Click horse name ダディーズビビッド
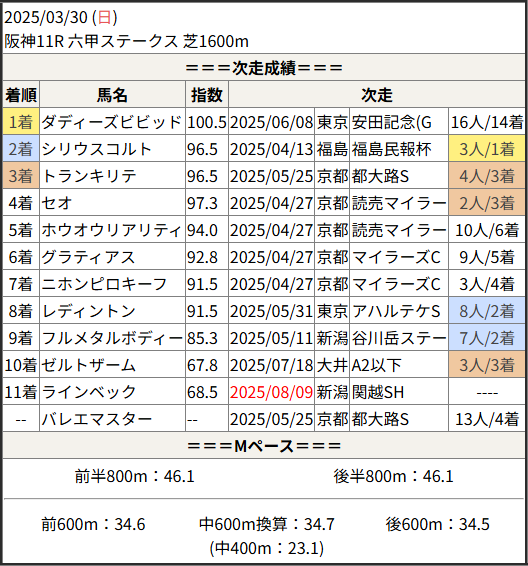Screen dimensions: 528x566 coord(112,122)
